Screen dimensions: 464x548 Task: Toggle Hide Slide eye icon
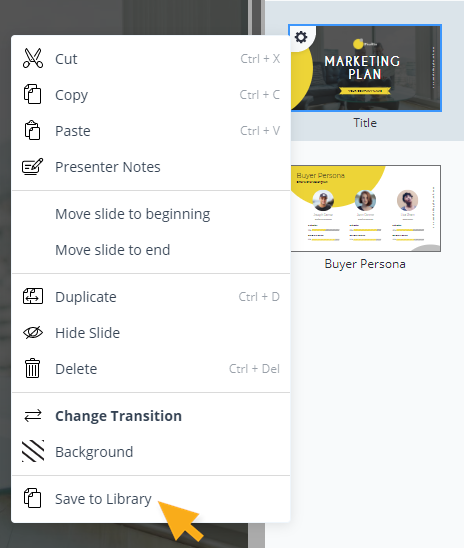(x=33, y=332)
